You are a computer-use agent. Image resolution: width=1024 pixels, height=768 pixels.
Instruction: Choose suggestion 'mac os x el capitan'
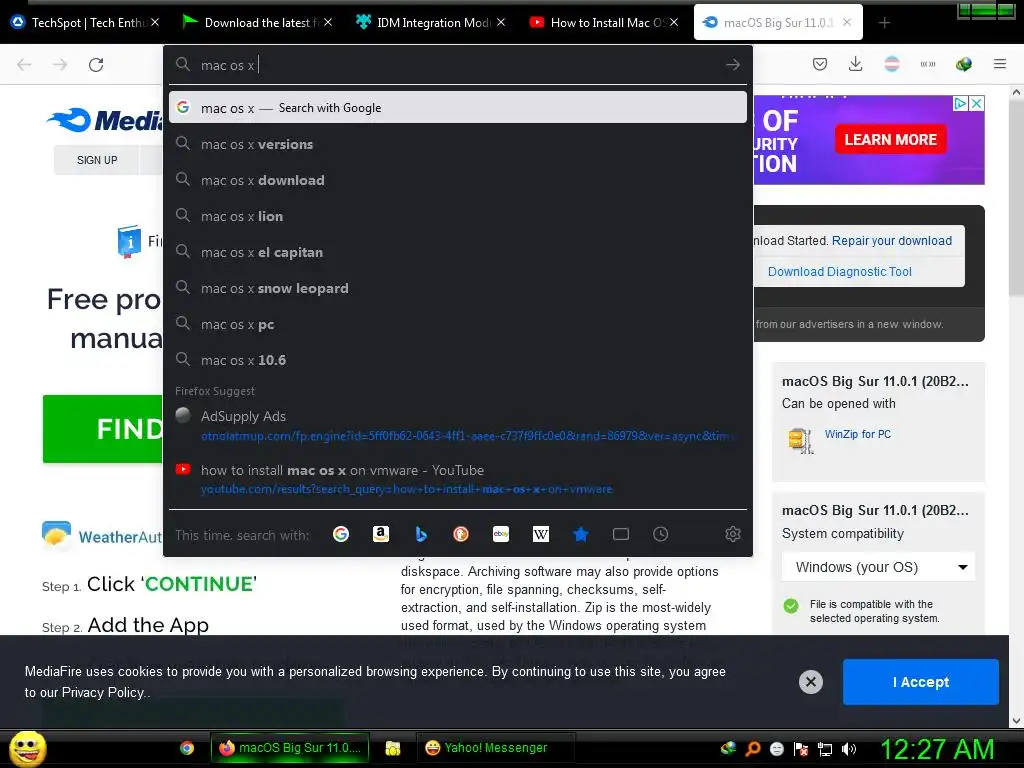point(458,252)
